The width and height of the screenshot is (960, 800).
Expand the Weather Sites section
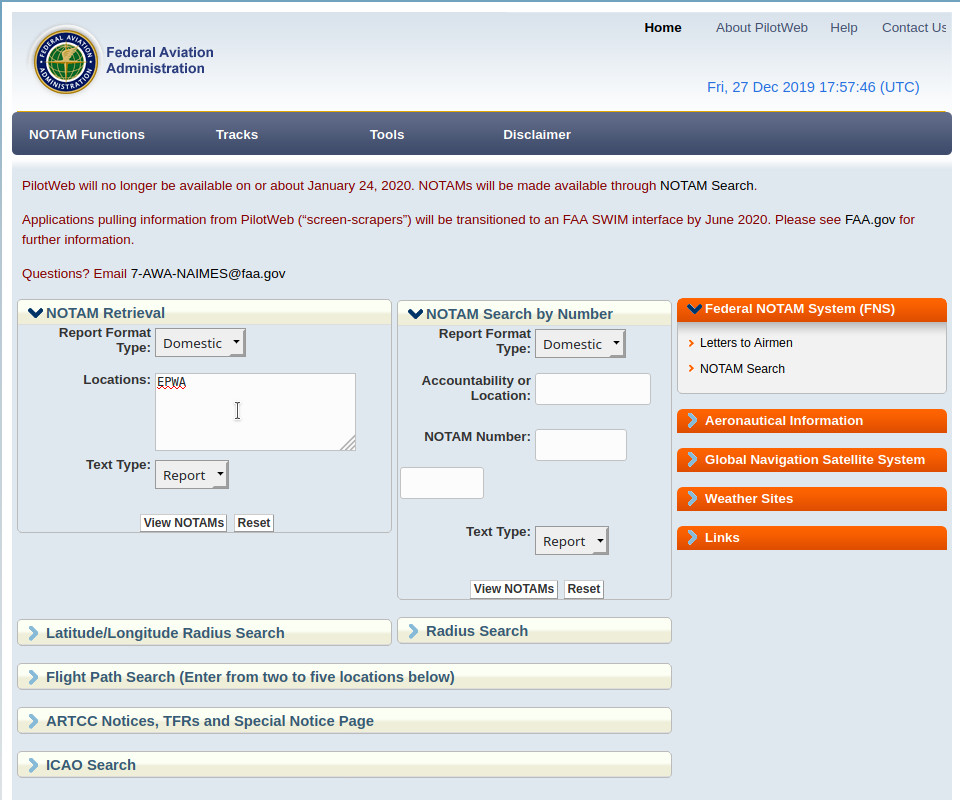pos(812,499)
